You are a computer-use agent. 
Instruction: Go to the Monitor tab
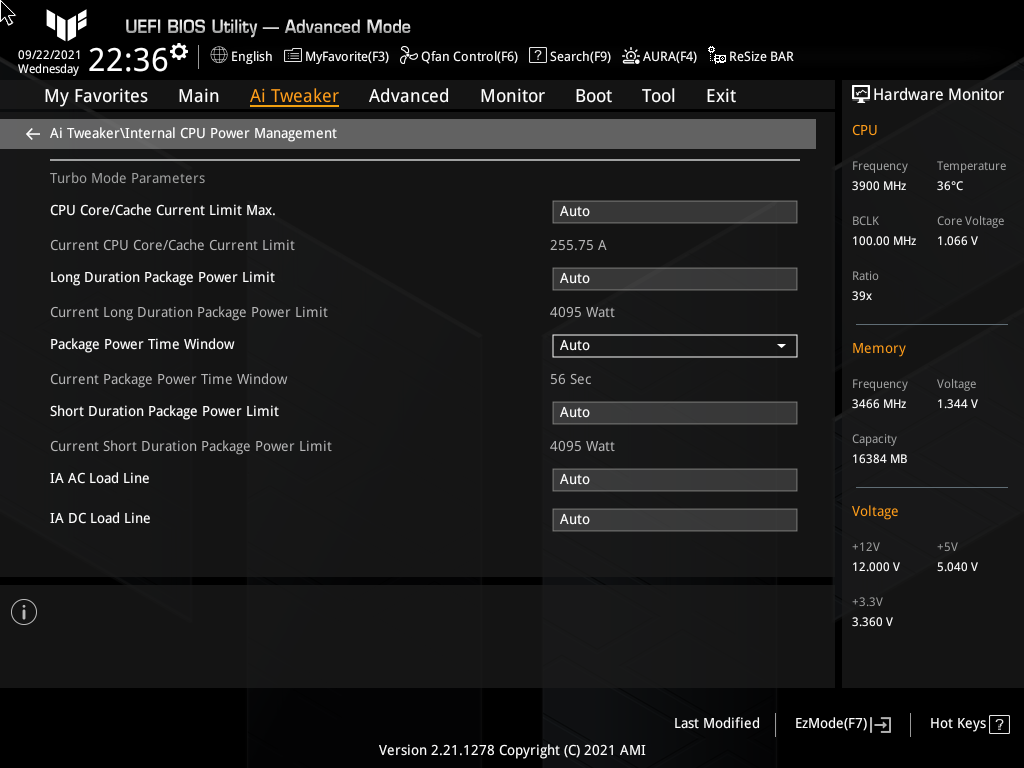click(512, 96)
